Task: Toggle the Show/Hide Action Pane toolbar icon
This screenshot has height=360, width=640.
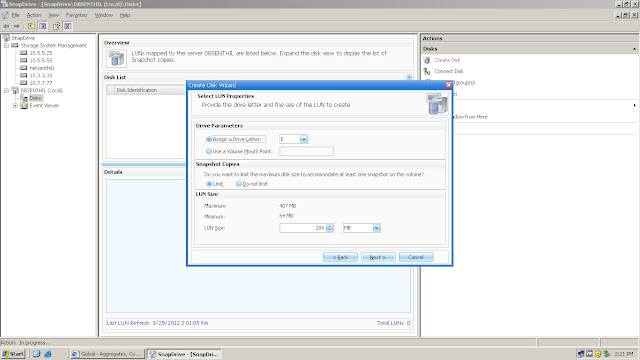Action: coord(68,26)
